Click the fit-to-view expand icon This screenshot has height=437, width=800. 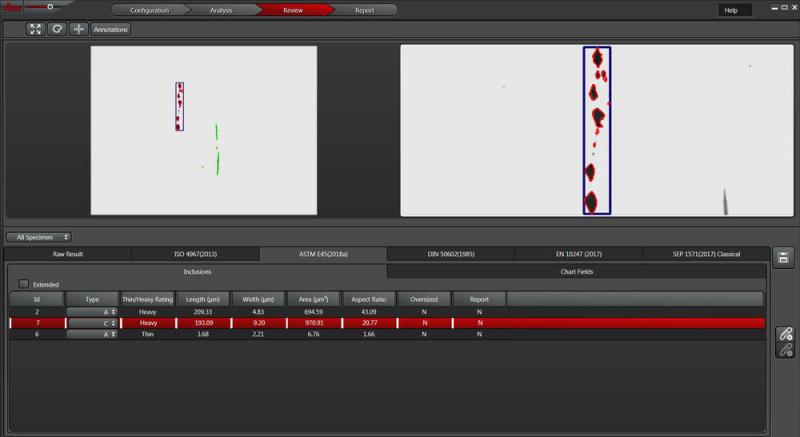(x=36, y=30)
